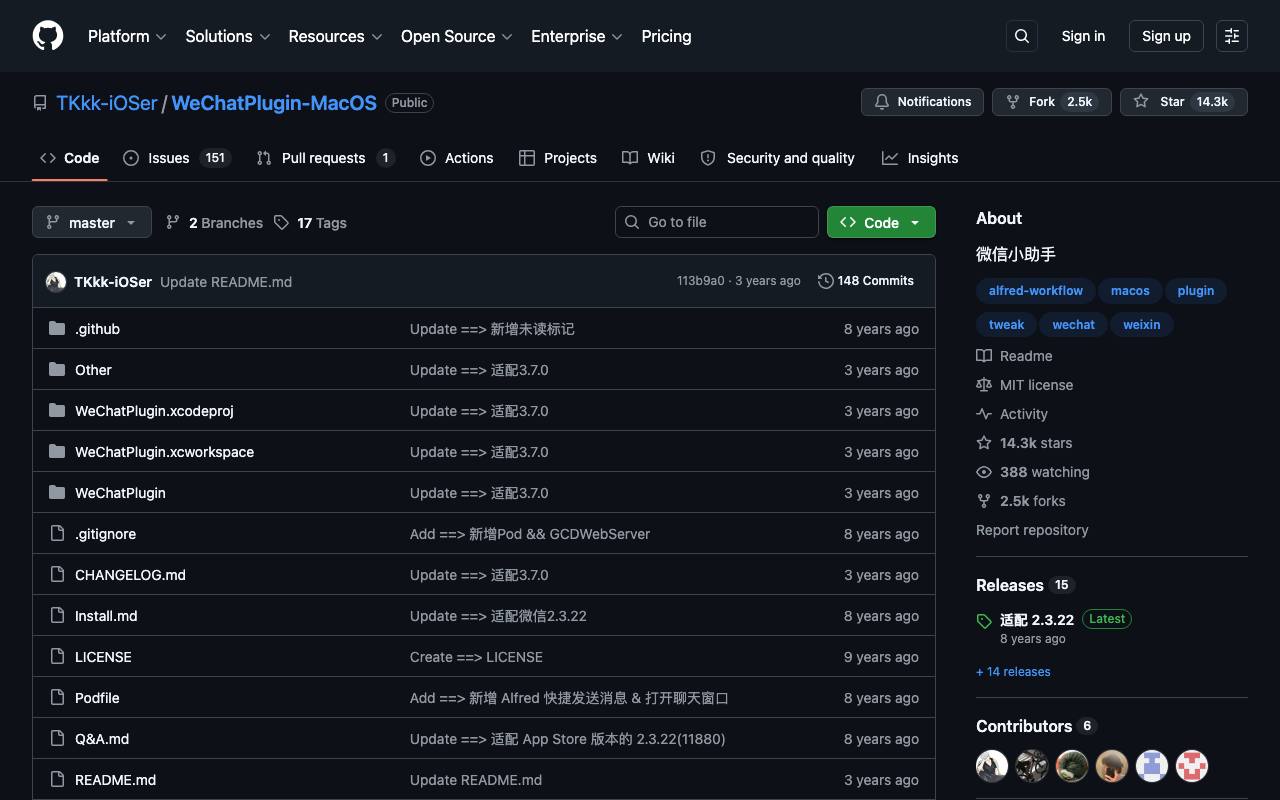Open the master branch switcher dropdown
1280x800 pixels.
[x=92, y=222]
